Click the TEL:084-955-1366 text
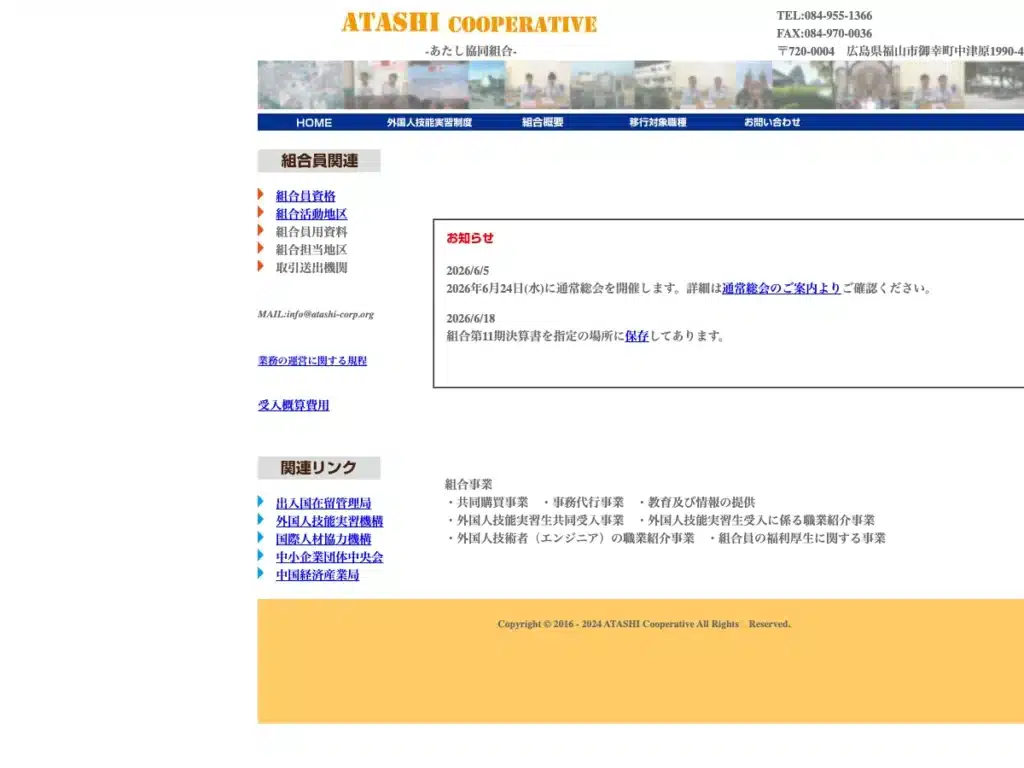This screenshot has width=1024, height=768. click(x=824, y=16)
